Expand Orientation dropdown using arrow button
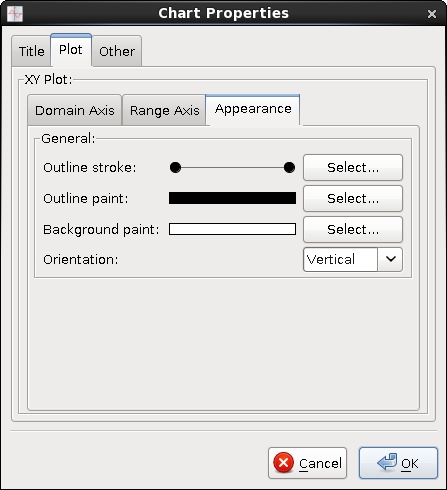The height and width of the screenshot is (490, 447). tap(390, 259)
